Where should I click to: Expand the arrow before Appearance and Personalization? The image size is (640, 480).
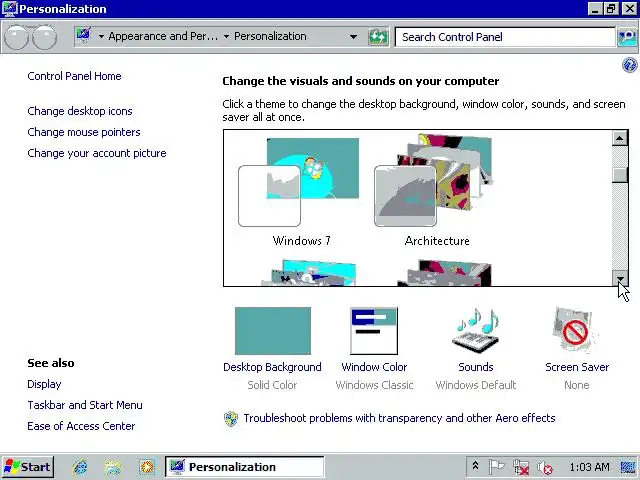pyautogui.click(x=101, y=37)
